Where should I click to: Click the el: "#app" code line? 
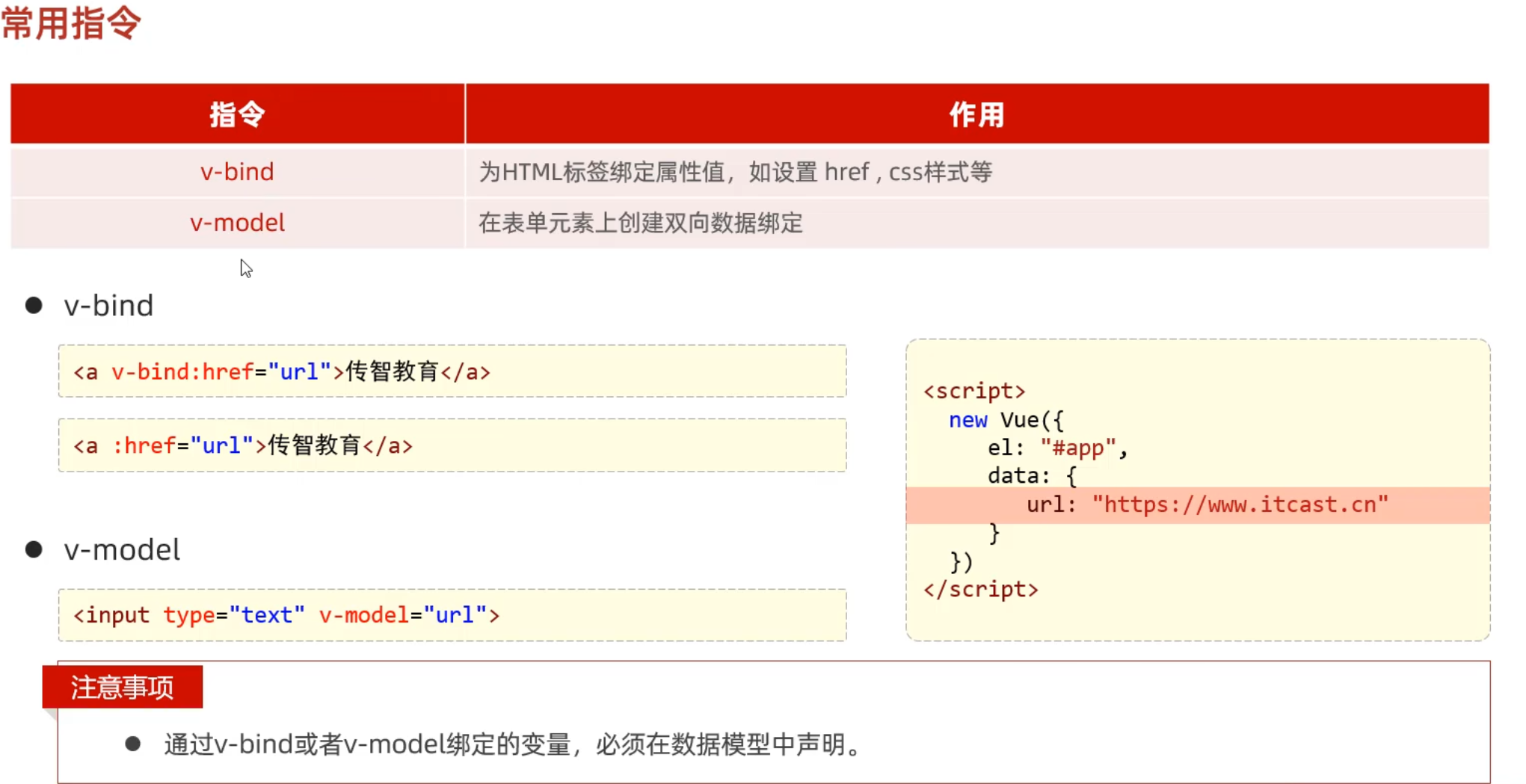click(1057, 448)
